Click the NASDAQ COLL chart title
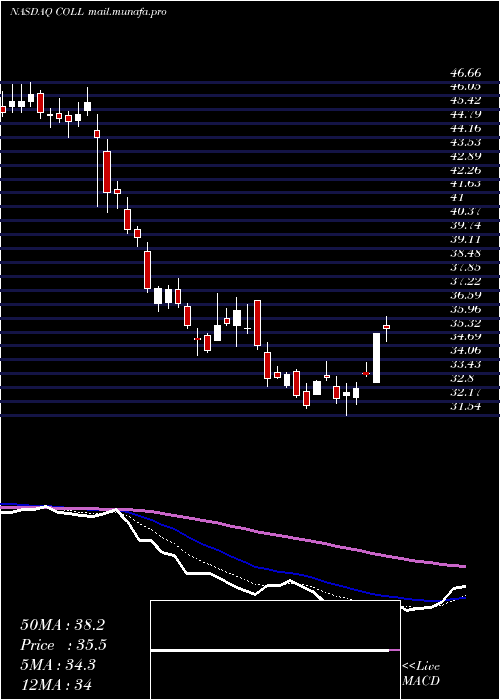Viewport: 500px width, 700px height. tap(46, 12)
